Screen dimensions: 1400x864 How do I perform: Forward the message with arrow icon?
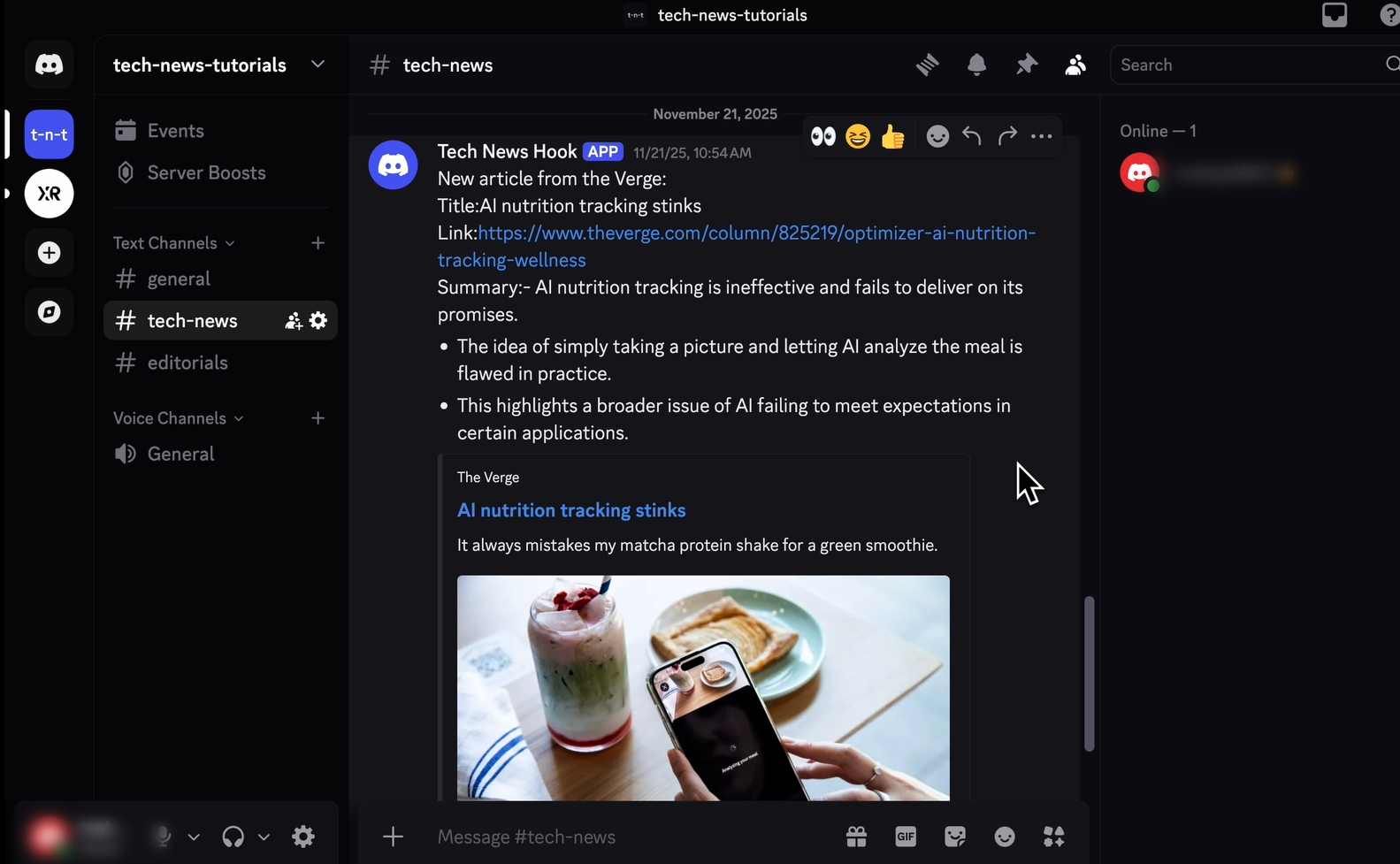click(1007, 136)
